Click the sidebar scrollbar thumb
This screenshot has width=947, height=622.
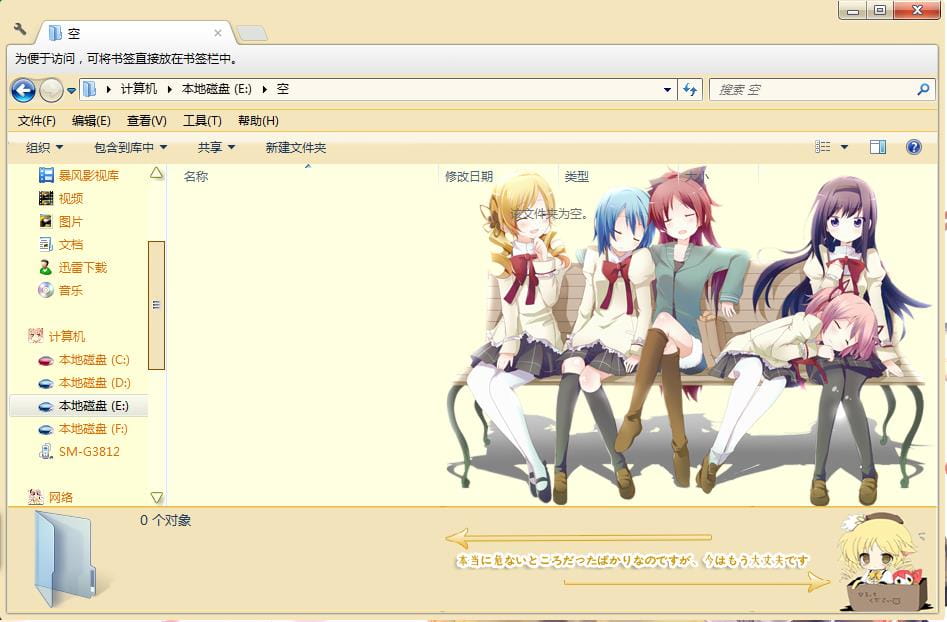tap(156, 305)
